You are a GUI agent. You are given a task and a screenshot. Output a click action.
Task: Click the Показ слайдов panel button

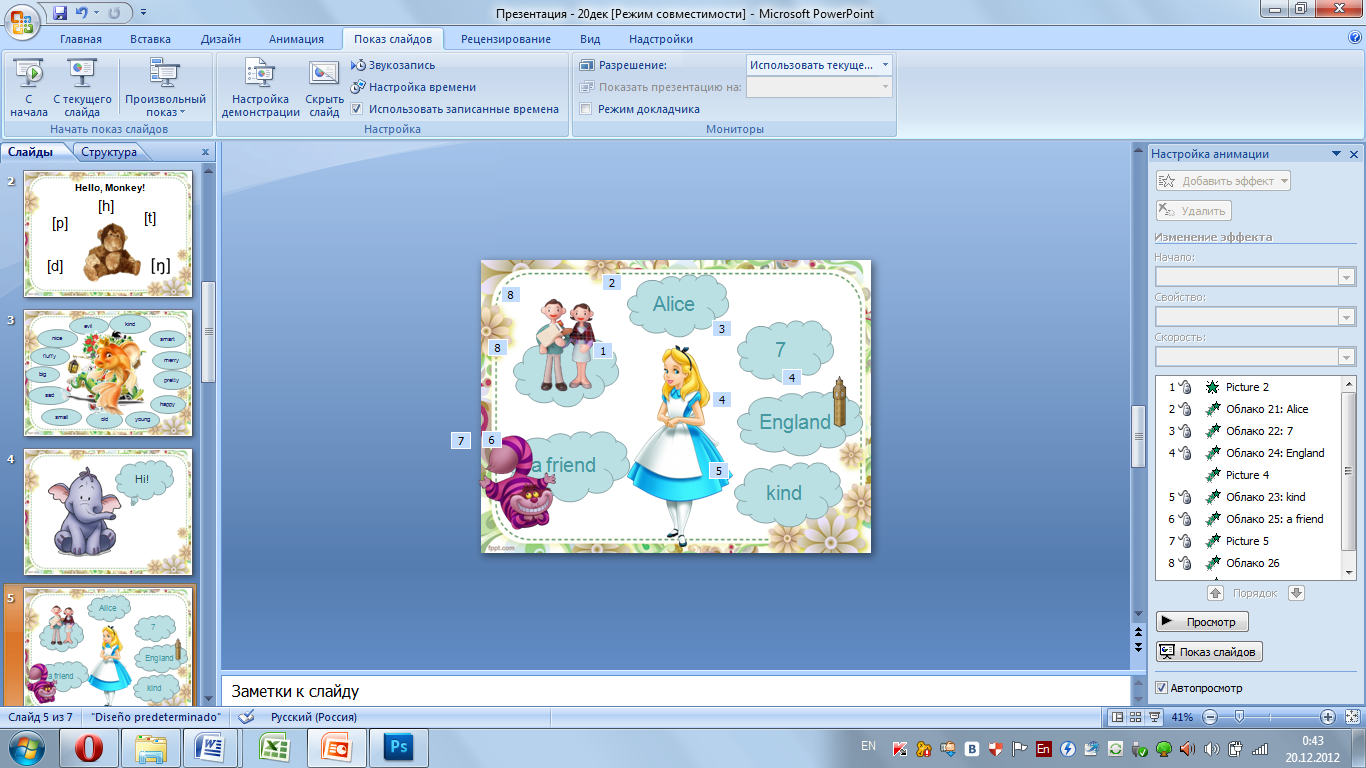pyautogui.click(x=1209, y=652)
